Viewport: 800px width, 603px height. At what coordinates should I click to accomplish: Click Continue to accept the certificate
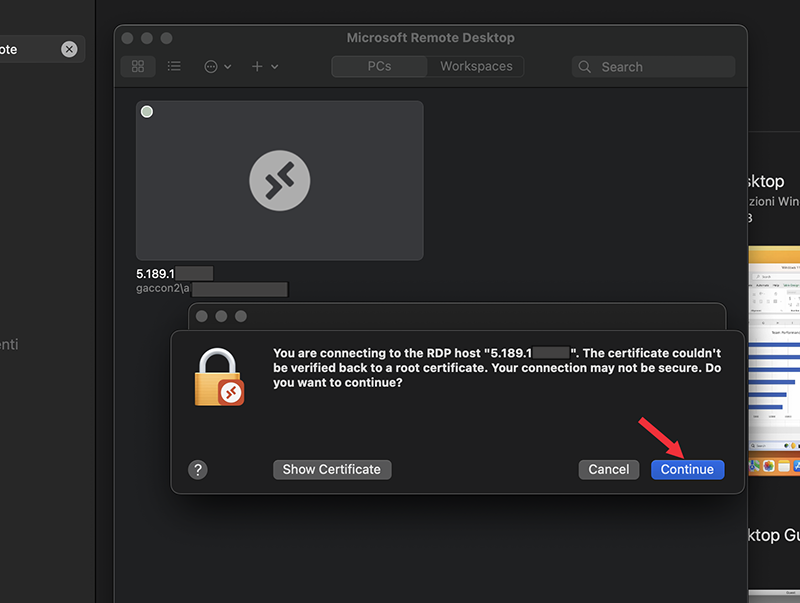click(687, 469)
